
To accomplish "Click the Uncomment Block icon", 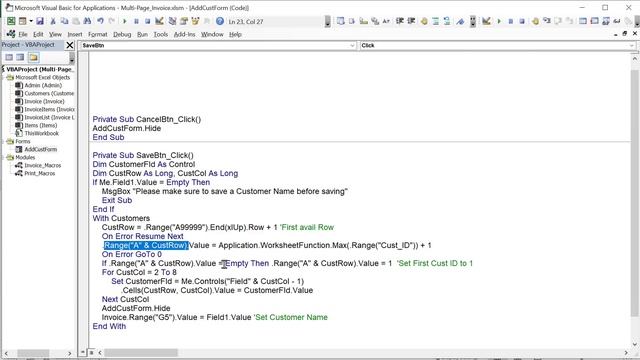I will tap(447, 21).
